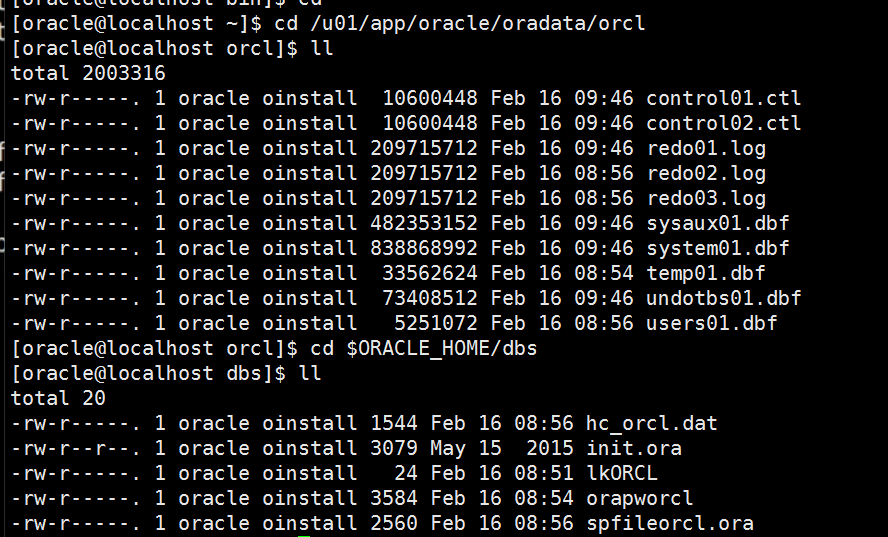The width and height of the screenshot is (888, 537).
Task: Click the 'total 2003316' line
Action: 88,73
